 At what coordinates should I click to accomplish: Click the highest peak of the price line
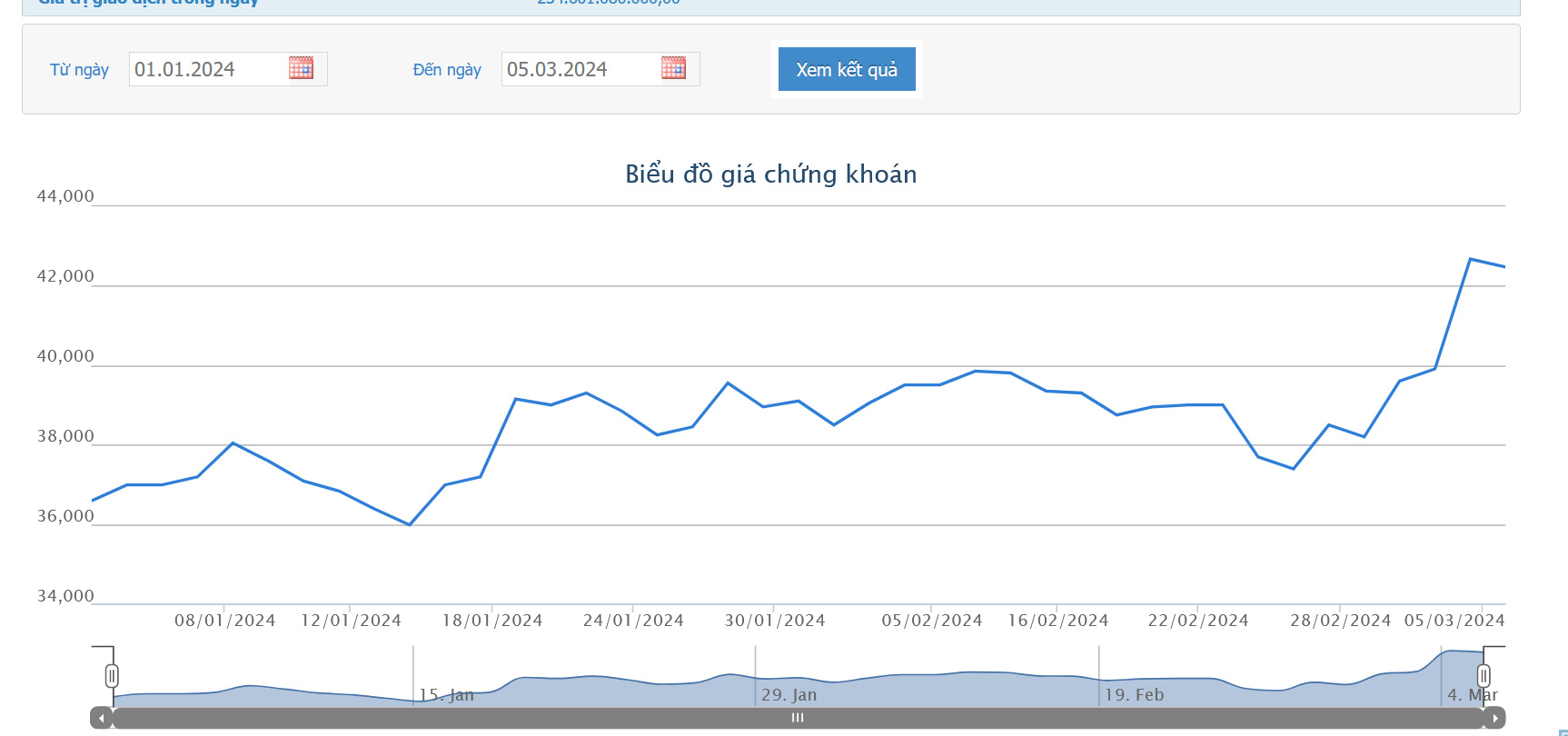click(1471, 260)
